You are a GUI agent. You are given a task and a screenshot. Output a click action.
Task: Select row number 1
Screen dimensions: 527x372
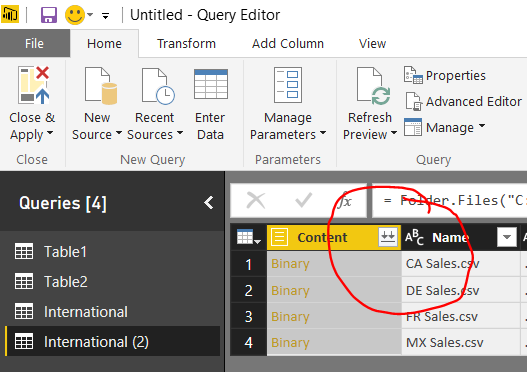pos(249,264)
